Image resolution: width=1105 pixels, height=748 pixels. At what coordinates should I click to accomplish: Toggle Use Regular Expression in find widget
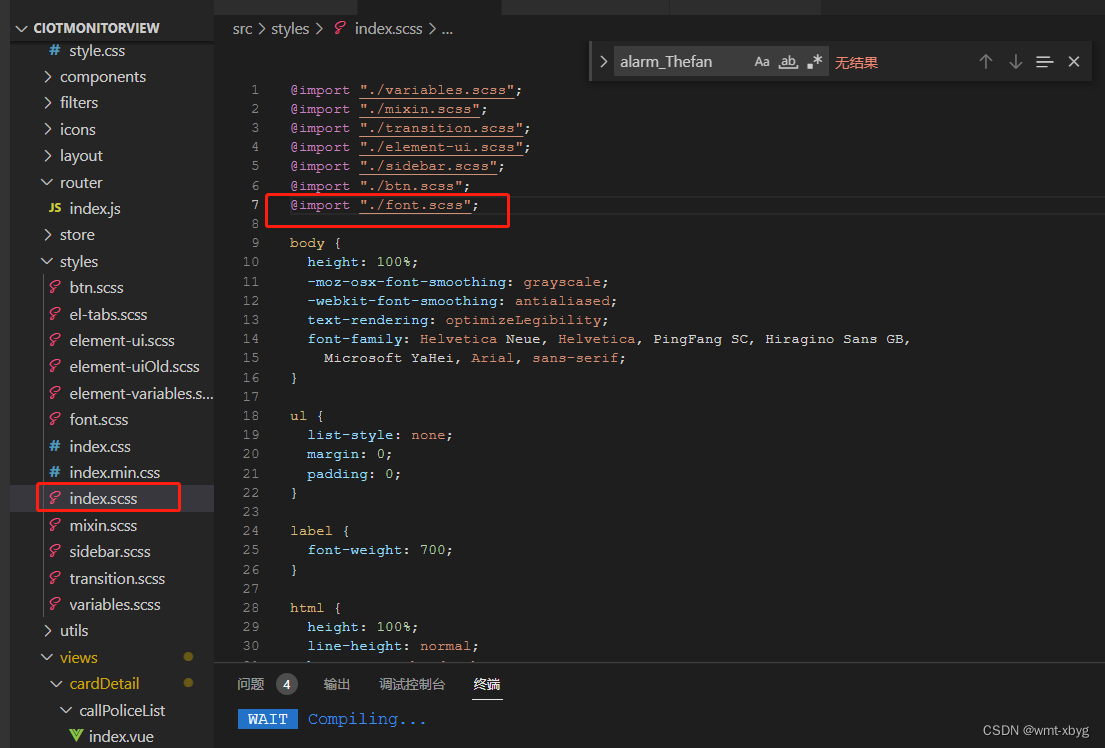[815, 62]
